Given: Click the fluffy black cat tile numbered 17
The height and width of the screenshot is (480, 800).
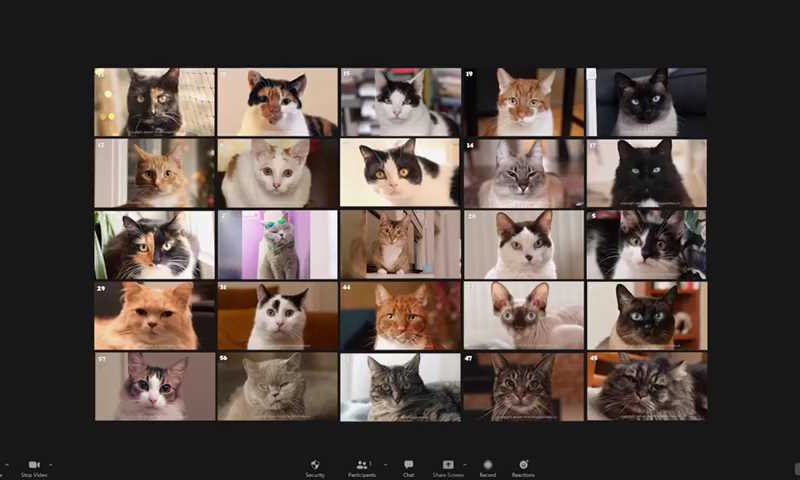Looking at the screenshot, I should tap(646, 173).
